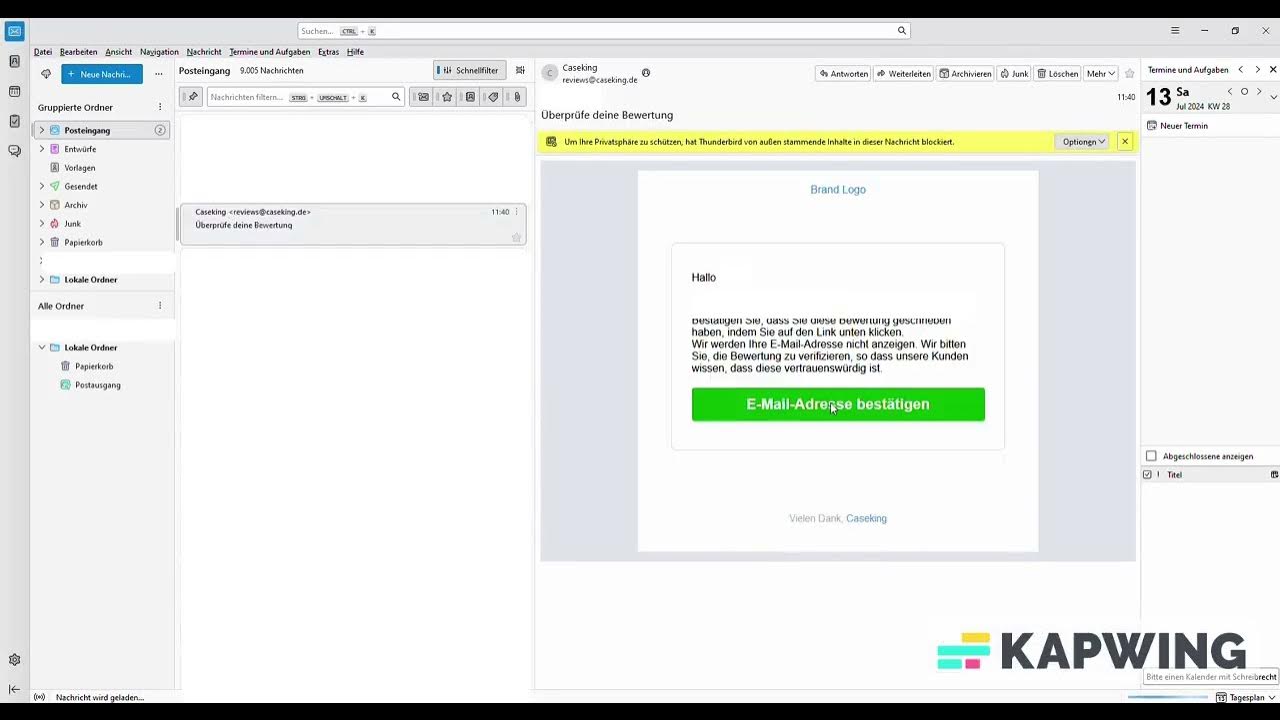This screenshot has width=1280, height=720.
Task: Expand the Posteingang folder
Action: coord(42,130)
